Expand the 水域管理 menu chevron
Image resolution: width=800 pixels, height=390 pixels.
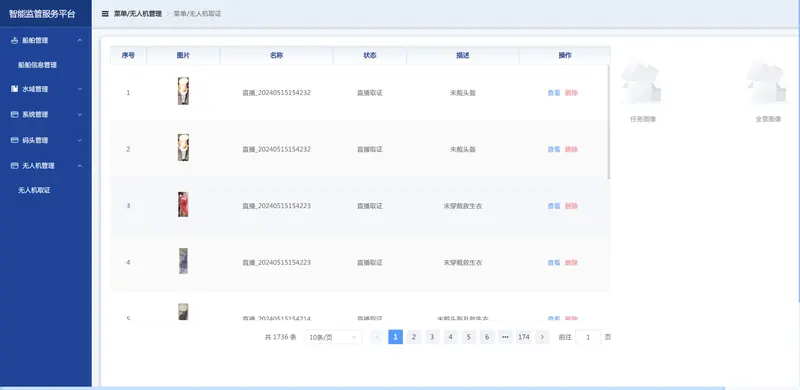[80, 89]
